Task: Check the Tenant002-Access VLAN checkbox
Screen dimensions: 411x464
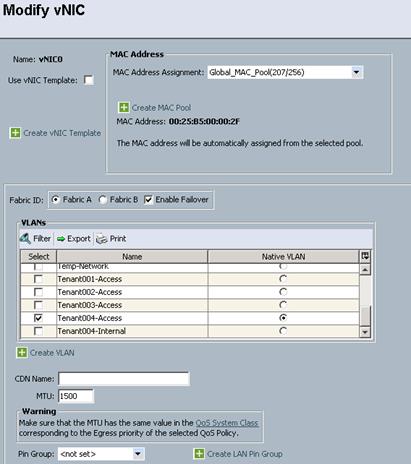Action: tap(38, 292)
